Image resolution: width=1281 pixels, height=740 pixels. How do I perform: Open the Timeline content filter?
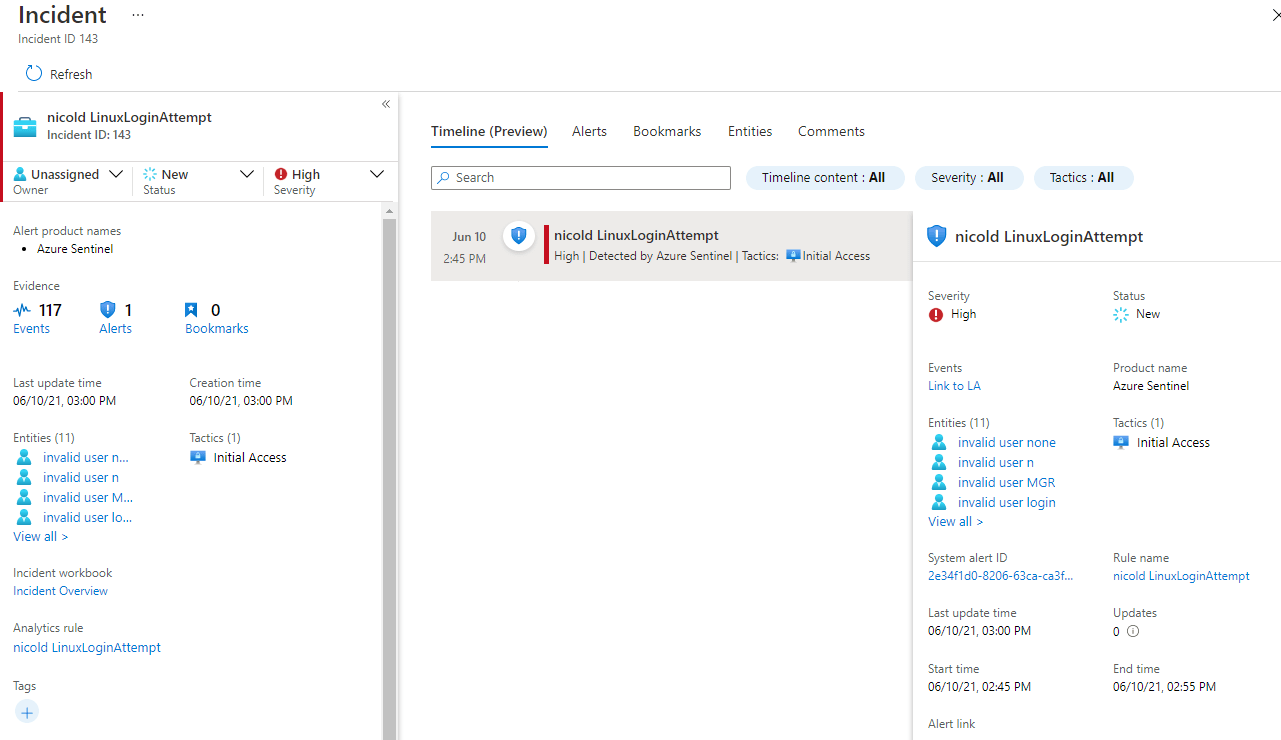(825, 177)
